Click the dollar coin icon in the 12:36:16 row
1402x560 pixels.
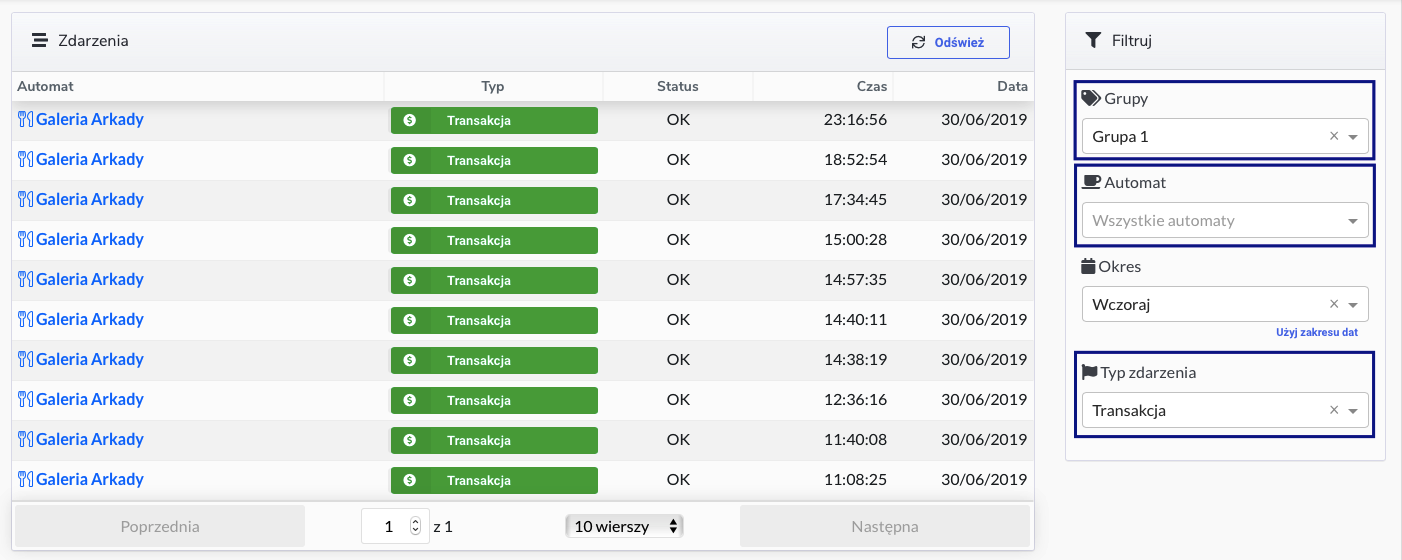point(409,400)
